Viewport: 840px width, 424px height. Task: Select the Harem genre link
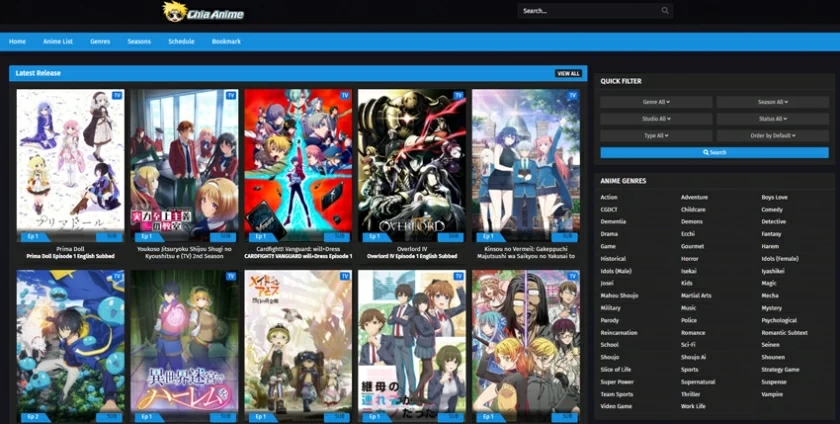[770, 247]
